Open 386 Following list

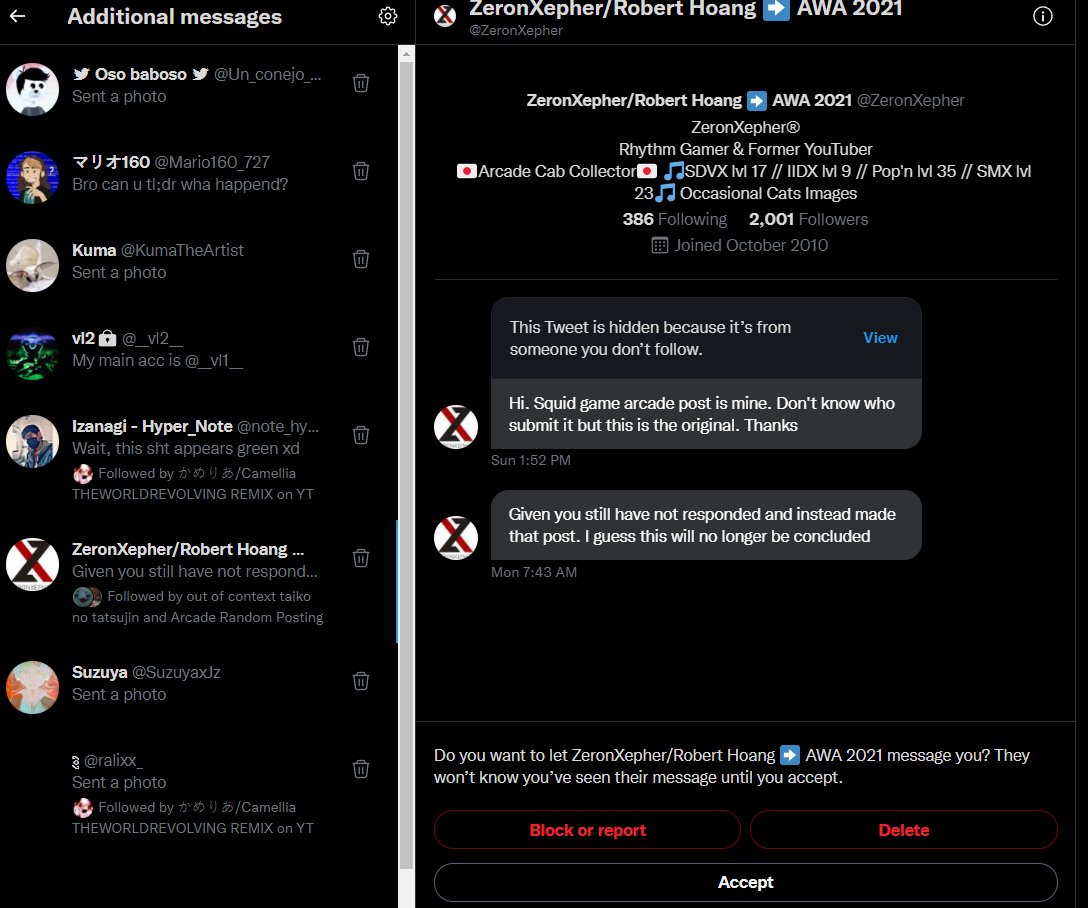click(x=674, y=219)
